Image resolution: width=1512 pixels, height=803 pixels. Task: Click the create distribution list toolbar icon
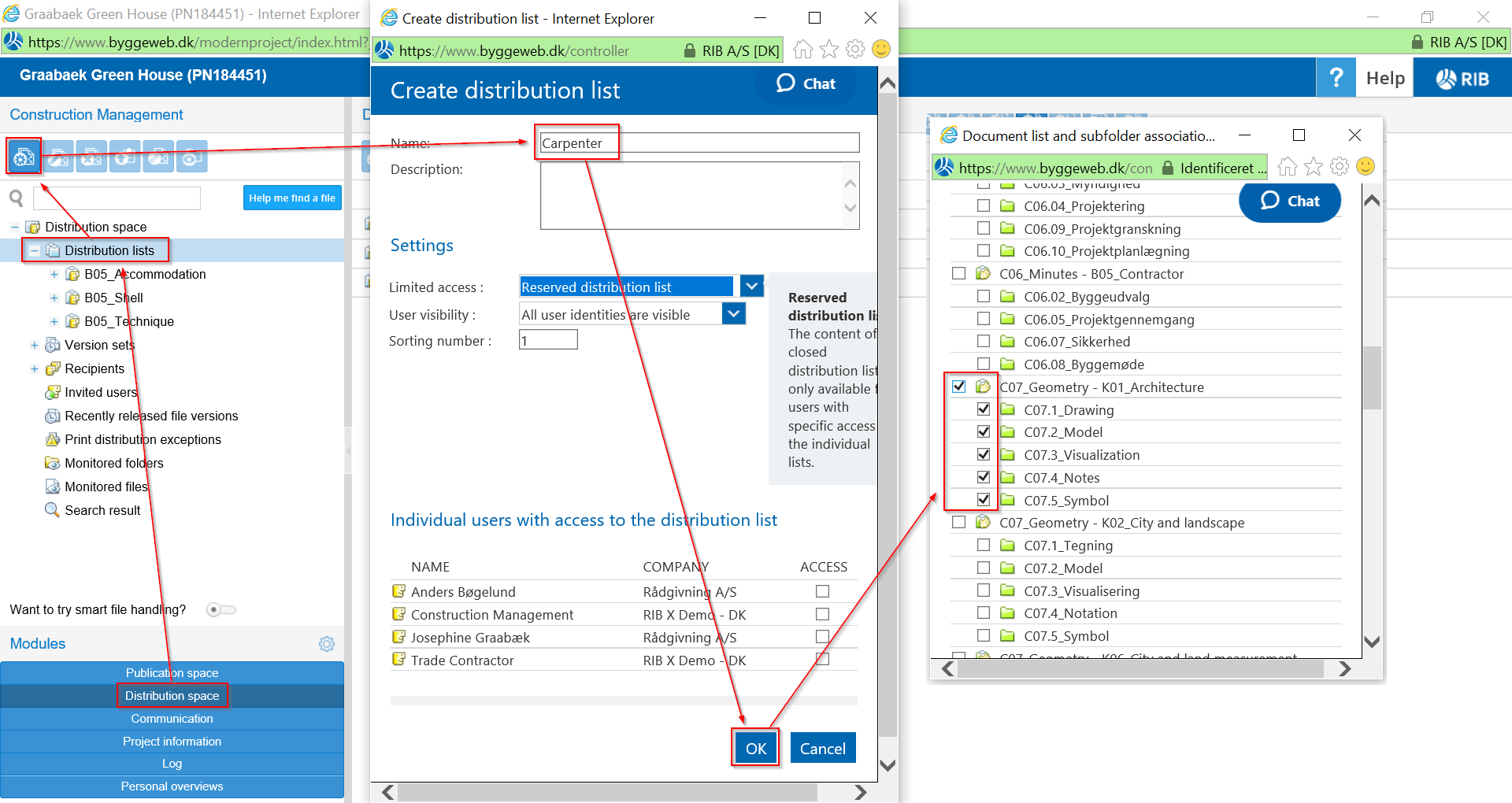[x=24, y=157]
